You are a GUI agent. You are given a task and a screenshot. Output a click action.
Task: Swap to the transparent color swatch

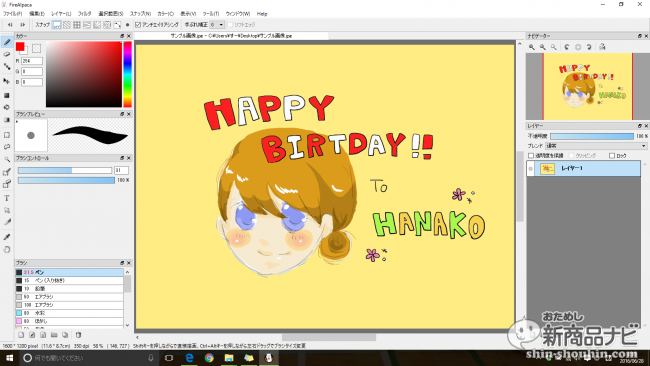click(x=36, y=48)
